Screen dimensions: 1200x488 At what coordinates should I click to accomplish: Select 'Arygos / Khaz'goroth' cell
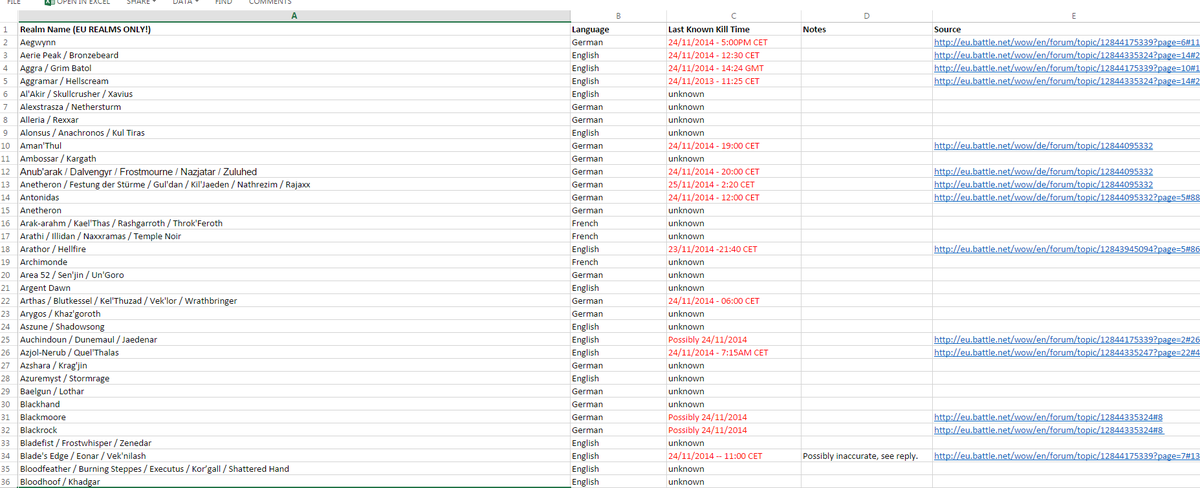coord(293,314)
